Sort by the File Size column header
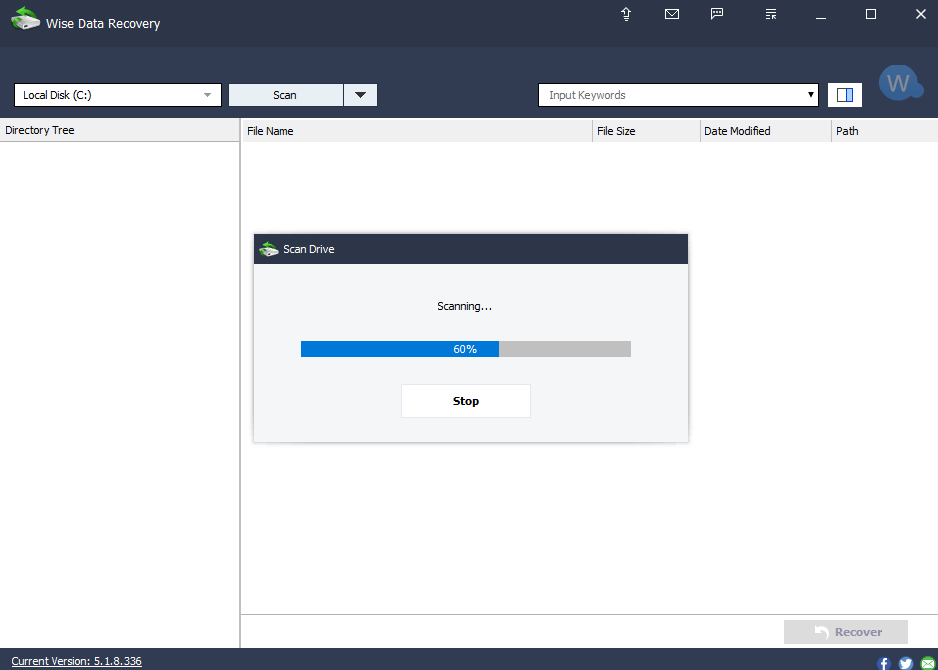 [646, 131]
